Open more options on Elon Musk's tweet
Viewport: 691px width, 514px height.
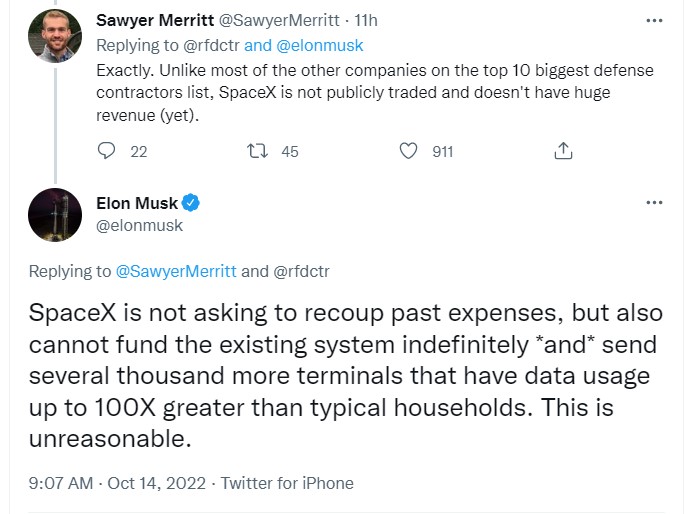pos(654,202)
